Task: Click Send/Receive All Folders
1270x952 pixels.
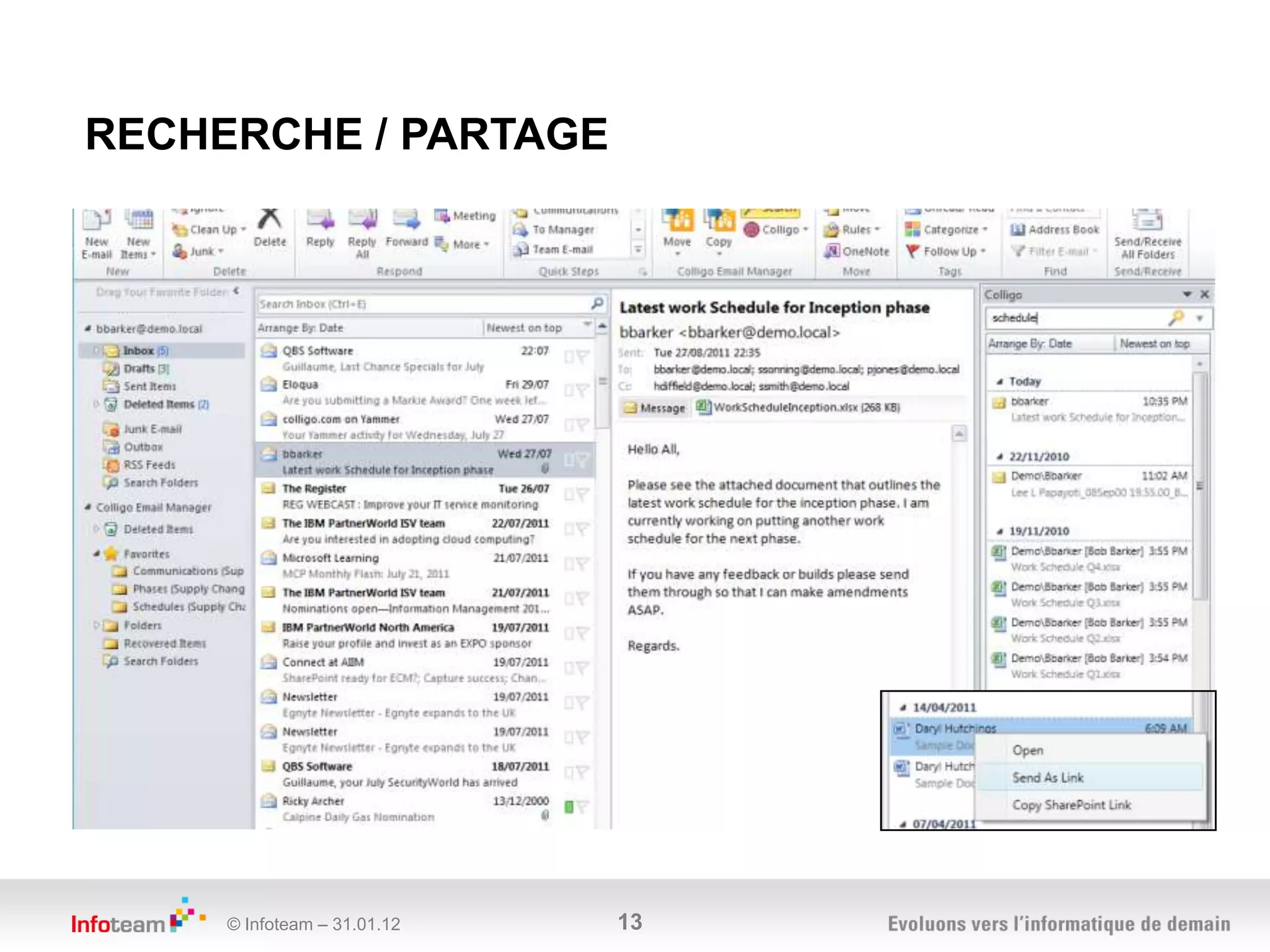Action: coord(1147,236)
